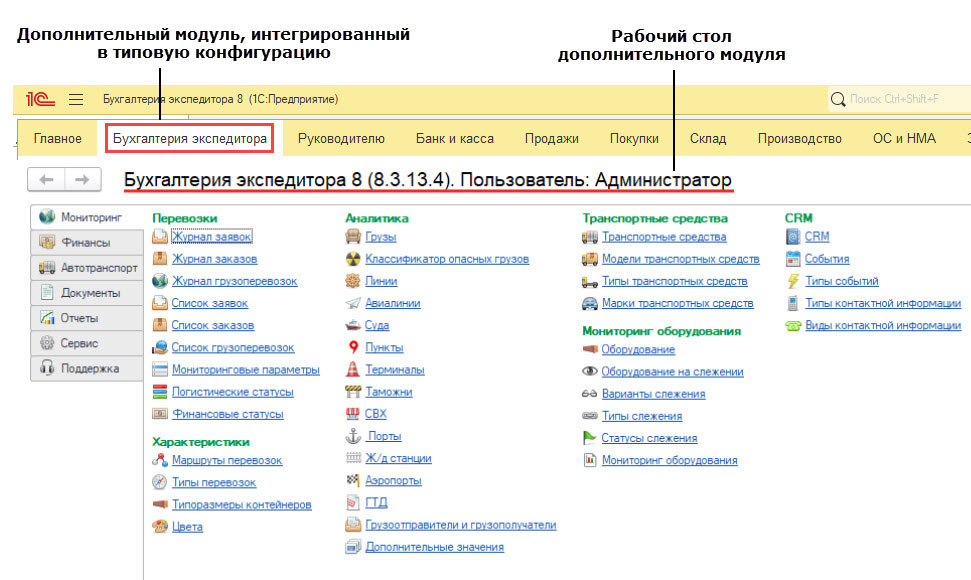Open the Поддержка side tab
The width and height of the screenshot is (971, 580).
tap(87, 368)
